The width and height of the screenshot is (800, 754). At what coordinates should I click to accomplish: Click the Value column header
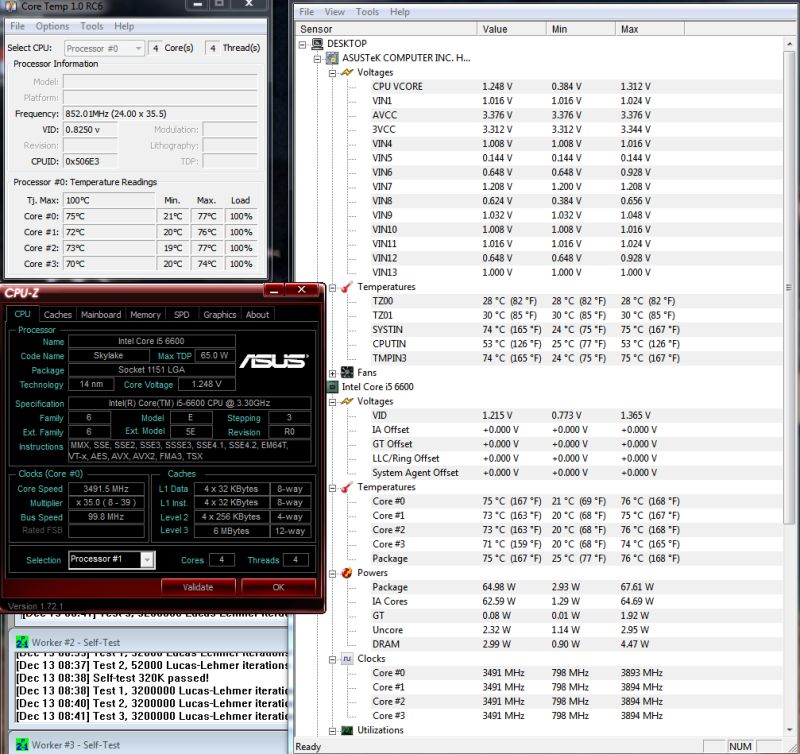(x=511, y=29)
